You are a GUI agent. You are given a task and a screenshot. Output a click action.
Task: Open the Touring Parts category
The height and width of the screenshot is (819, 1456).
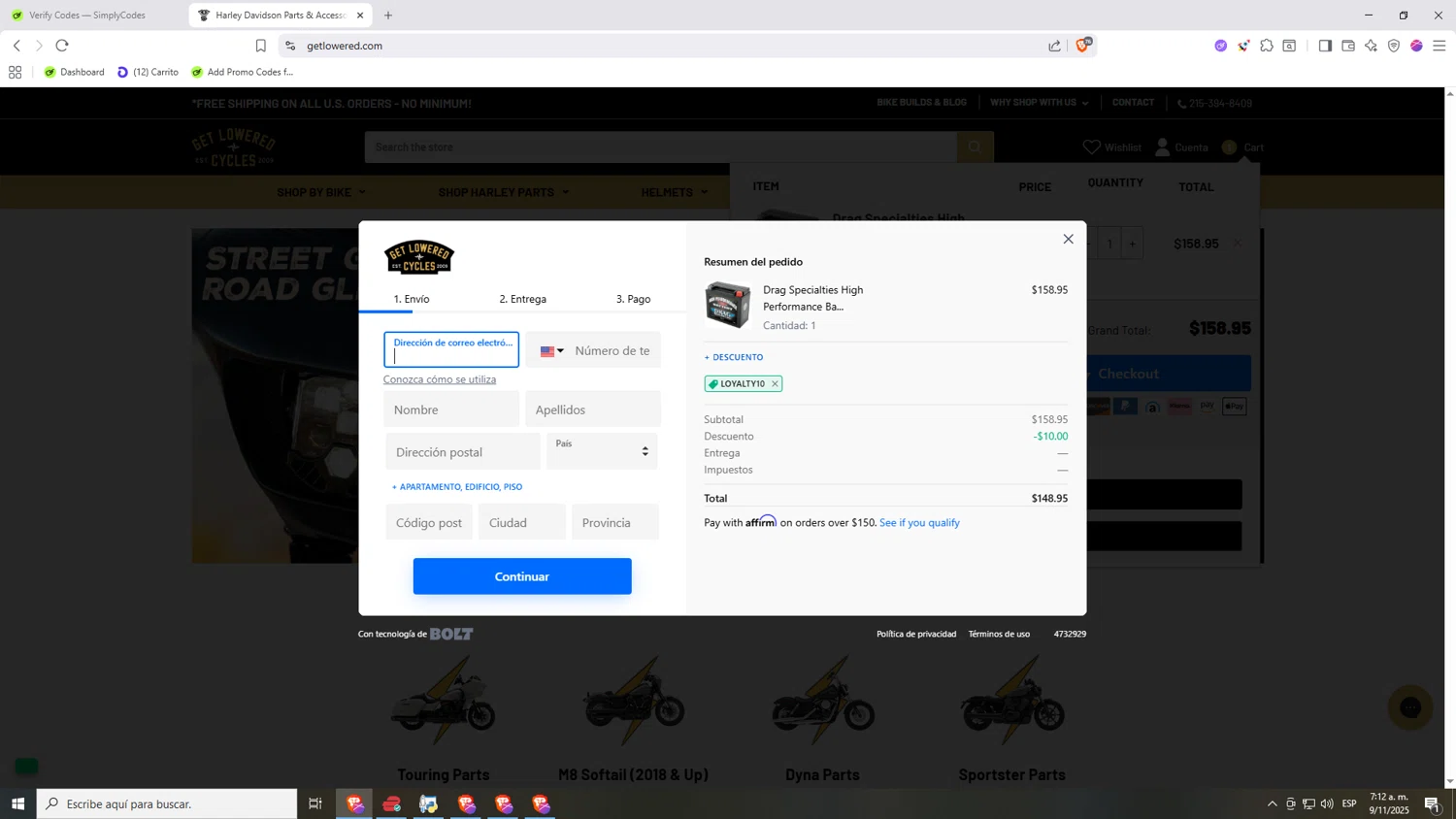pos(444,775)
